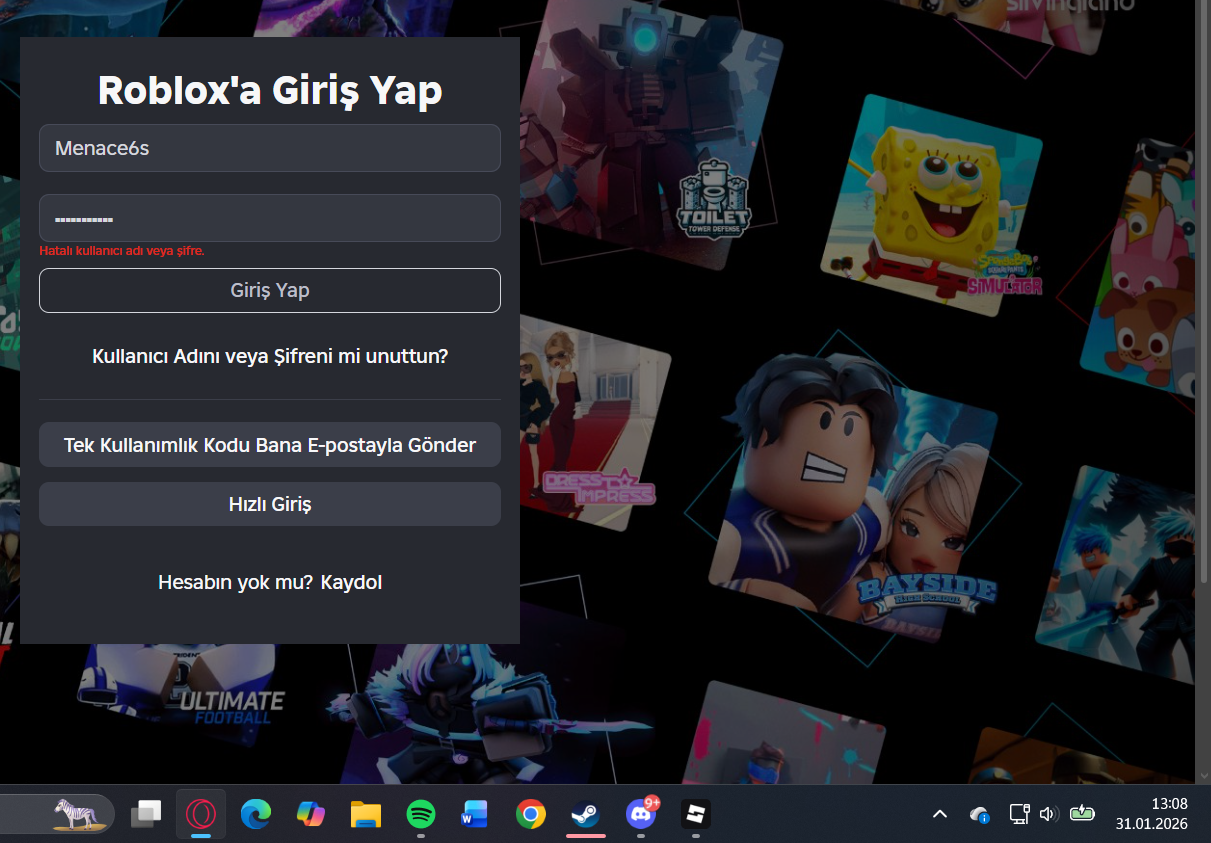Open File Explorer from the taskbar
Viewport: 1211px width, 843px height.
point(366,815)
